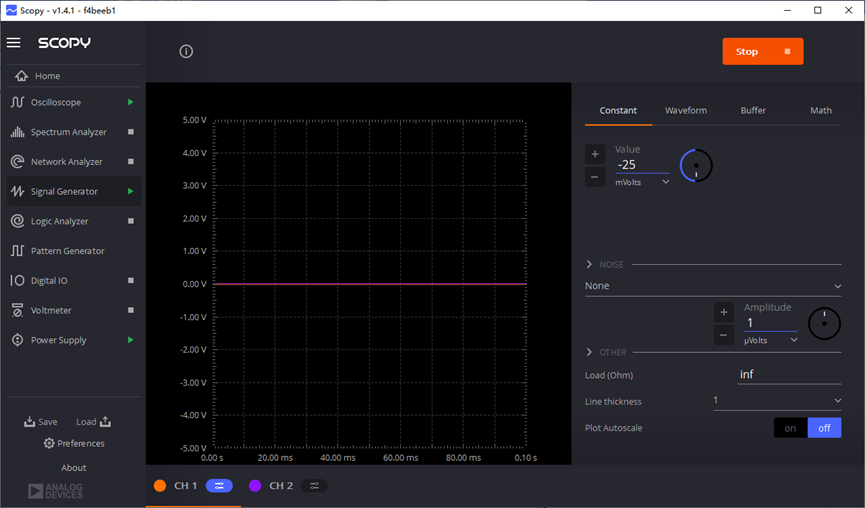Open CH 2 settings menu icon
The height and width of the screenshot is (508, 865).
[x=314, y=486]
